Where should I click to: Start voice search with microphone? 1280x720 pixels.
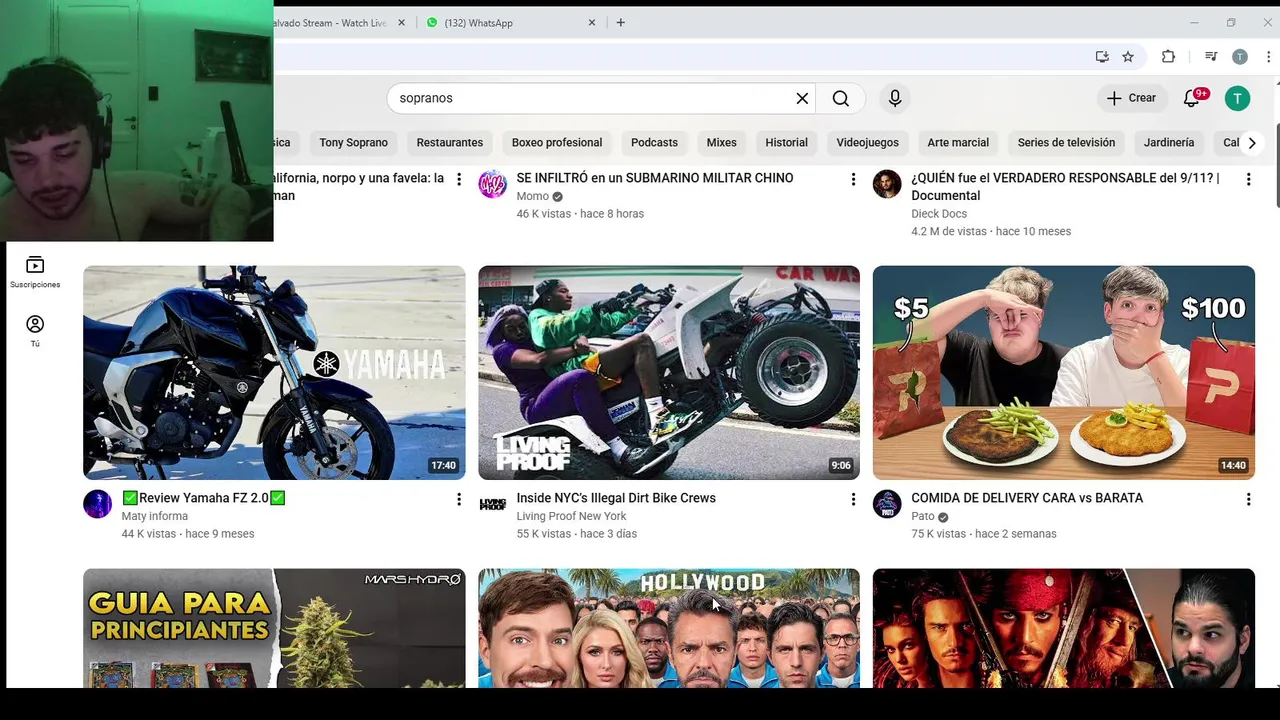click(x=895, y=98)
